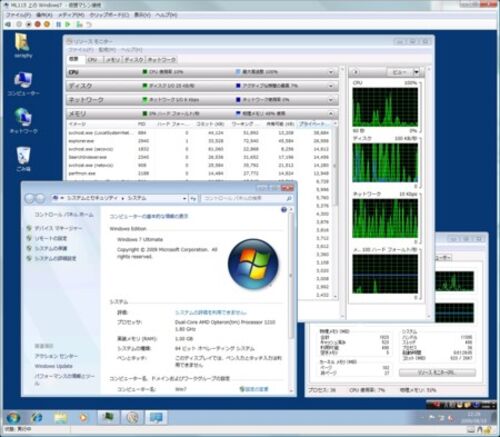Screen dimensions: 500x437
Task: Click the red Shut Down VM icon
Action: click(x=38, y=24)
